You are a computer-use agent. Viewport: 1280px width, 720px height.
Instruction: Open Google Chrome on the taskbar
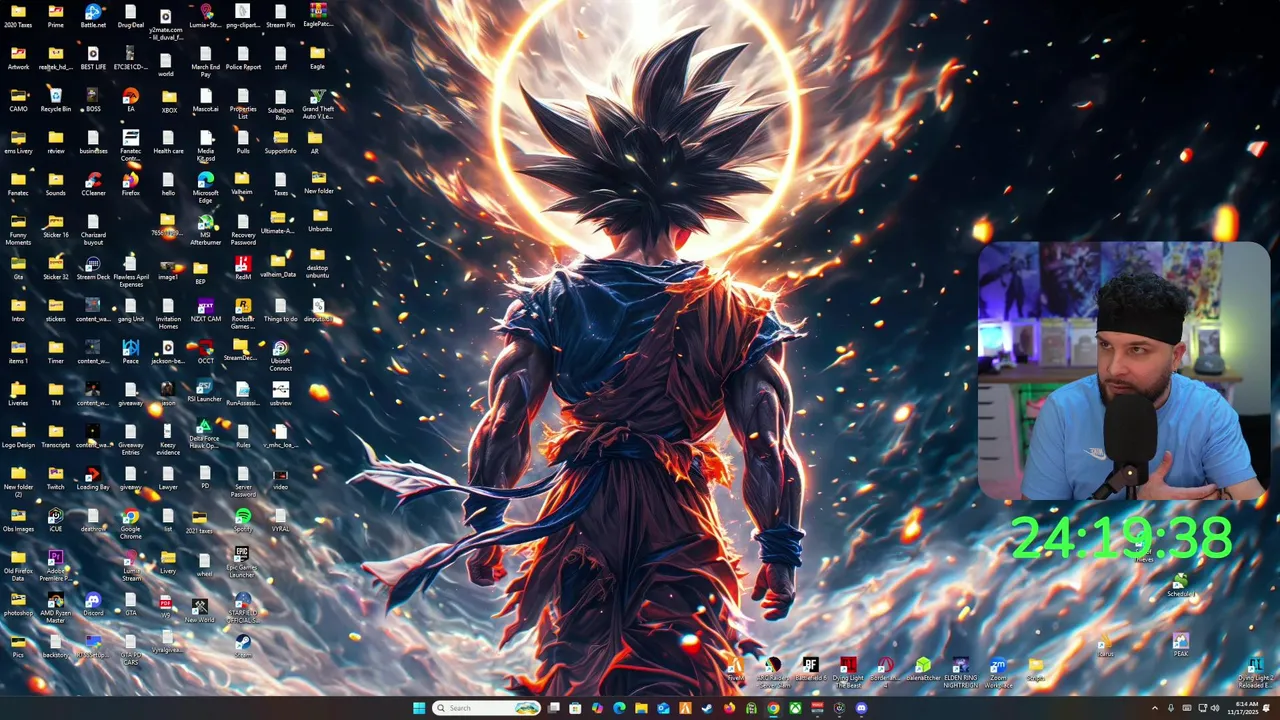click(773, 708)
